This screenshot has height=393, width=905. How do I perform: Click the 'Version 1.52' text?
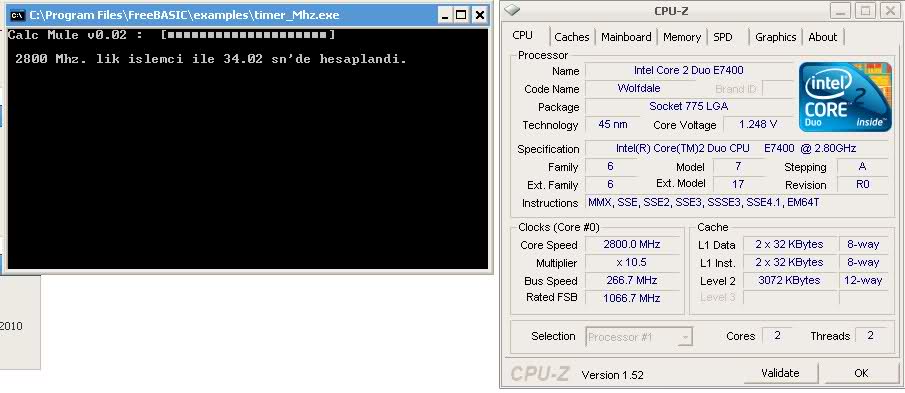(612, 375)
